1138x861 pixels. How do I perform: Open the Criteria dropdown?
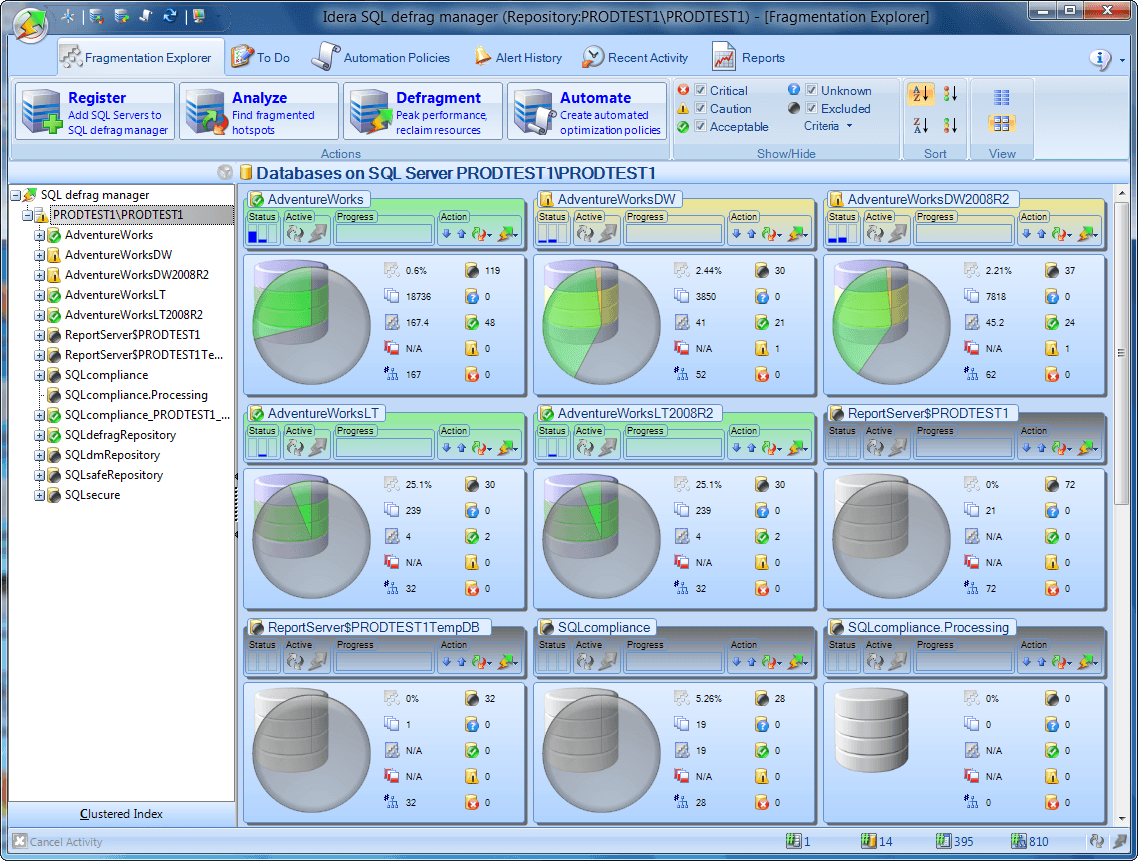828,126
